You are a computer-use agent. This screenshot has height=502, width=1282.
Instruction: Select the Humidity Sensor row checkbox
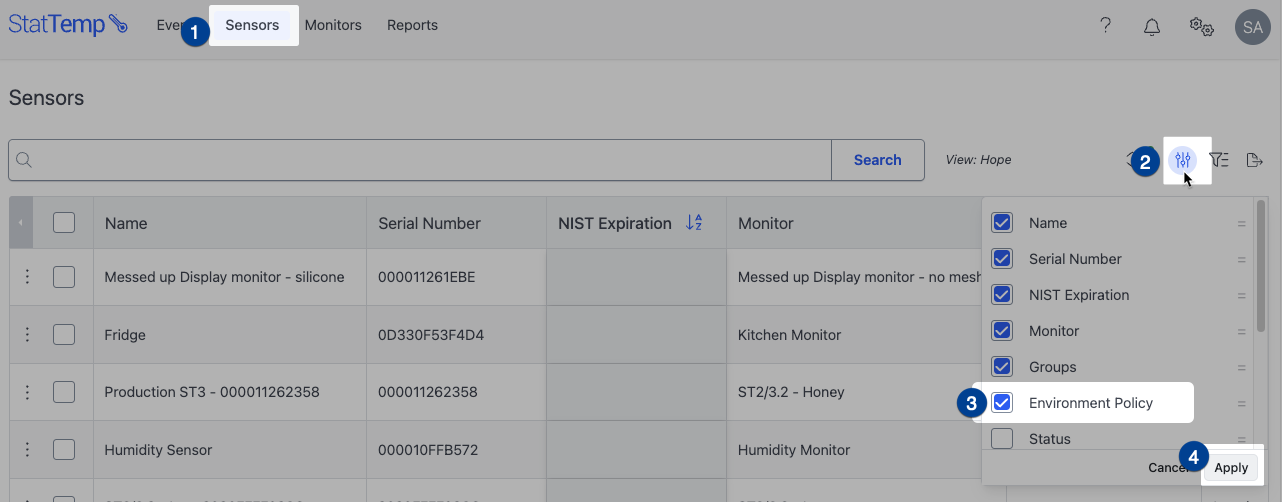point(64,450)
